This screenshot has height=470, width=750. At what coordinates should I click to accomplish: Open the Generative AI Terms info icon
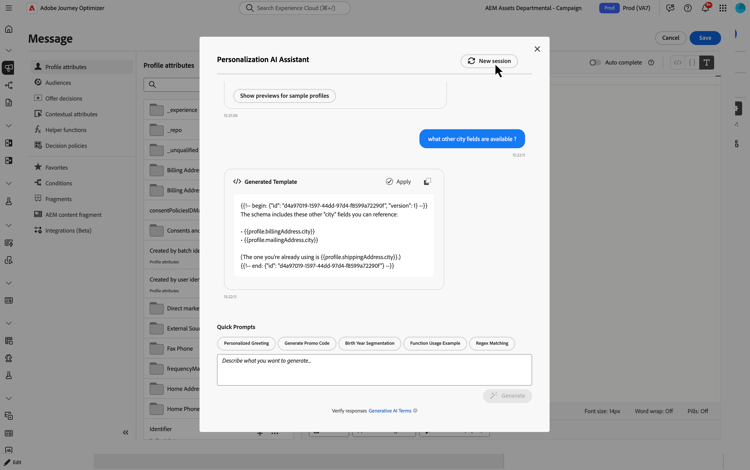[x=415, y=411]
